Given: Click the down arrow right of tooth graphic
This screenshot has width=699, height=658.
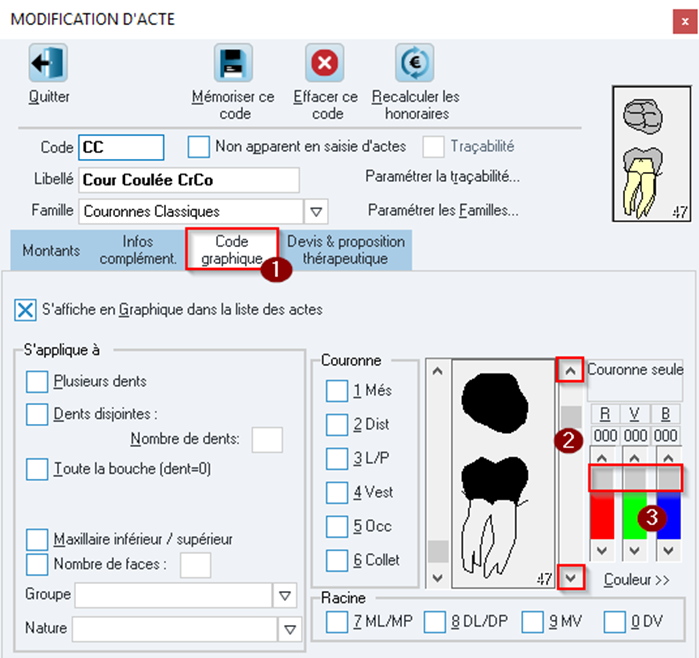Looking at the screenshot, I should [x=571, y=578].
